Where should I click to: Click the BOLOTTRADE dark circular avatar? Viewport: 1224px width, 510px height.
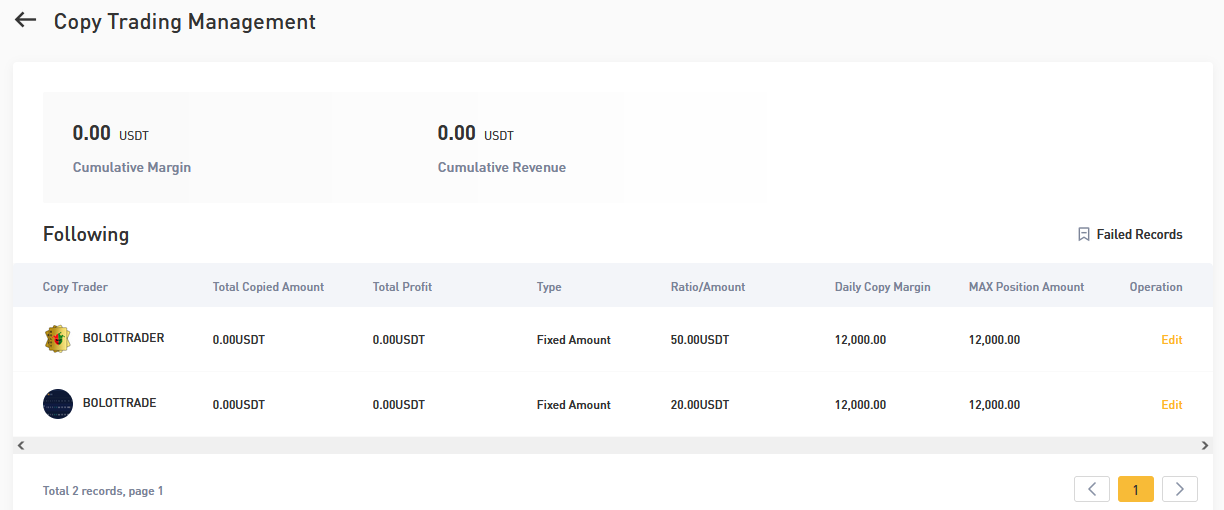click(58, 404)
